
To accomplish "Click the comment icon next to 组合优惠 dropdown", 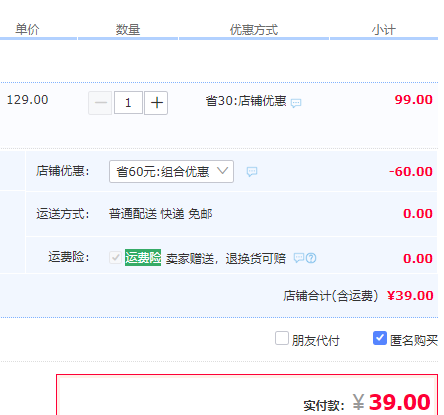I will (x=252, y=172).
